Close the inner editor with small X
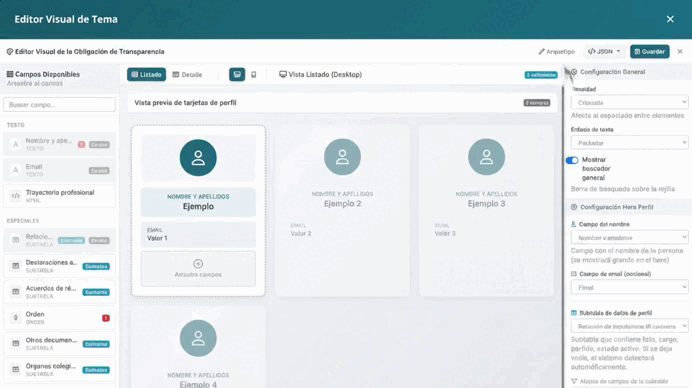Viewport: 692px width, 388px height. [x=680, y=52]
